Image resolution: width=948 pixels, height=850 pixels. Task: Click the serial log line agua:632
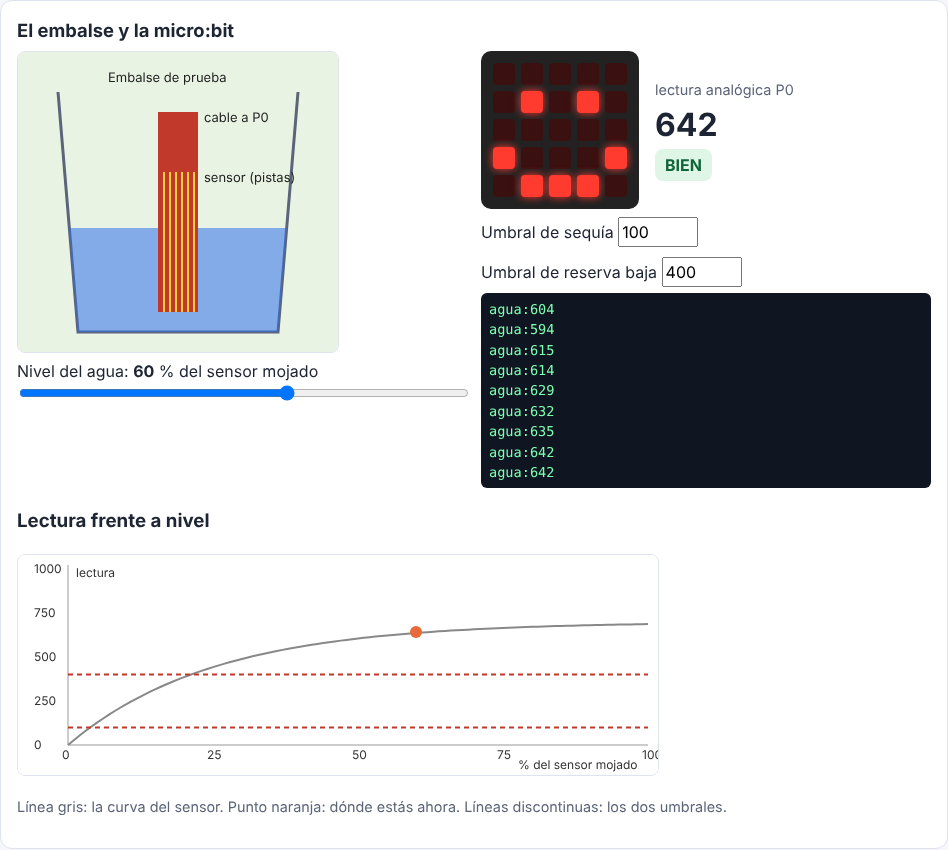coord(522,411)
